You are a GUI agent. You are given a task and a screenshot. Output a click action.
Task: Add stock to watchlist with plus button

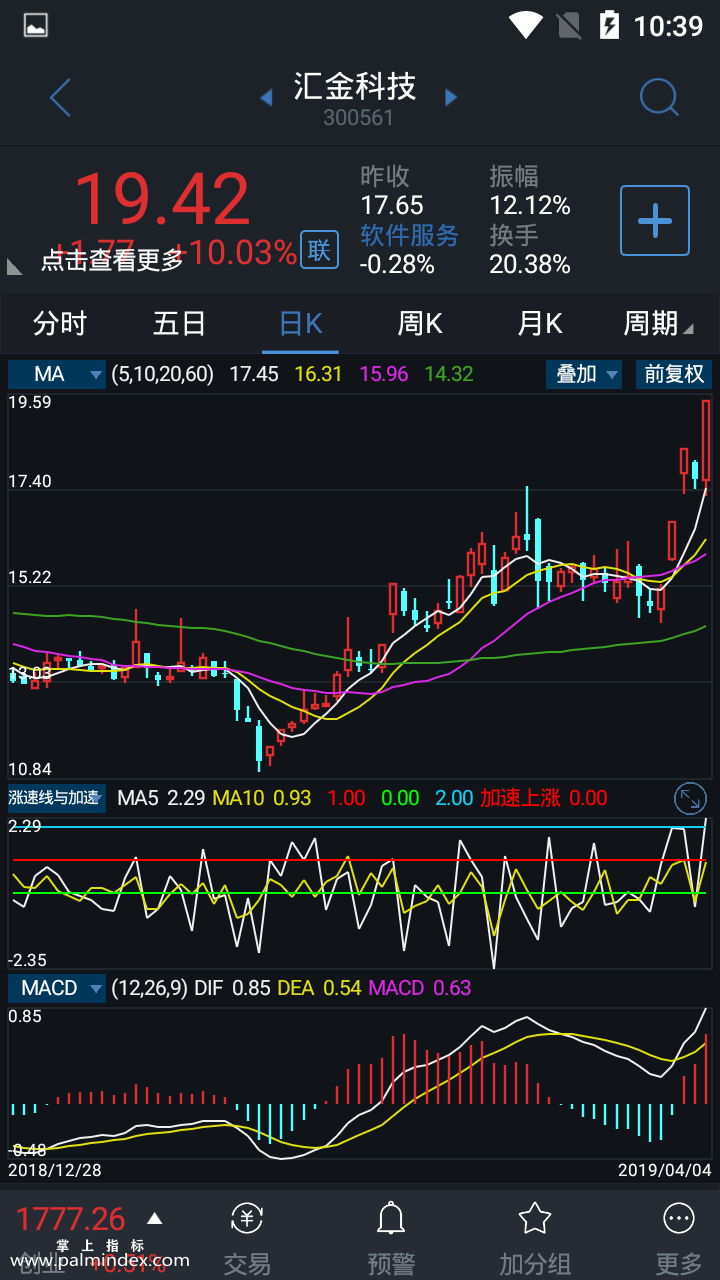coord(655,220)
